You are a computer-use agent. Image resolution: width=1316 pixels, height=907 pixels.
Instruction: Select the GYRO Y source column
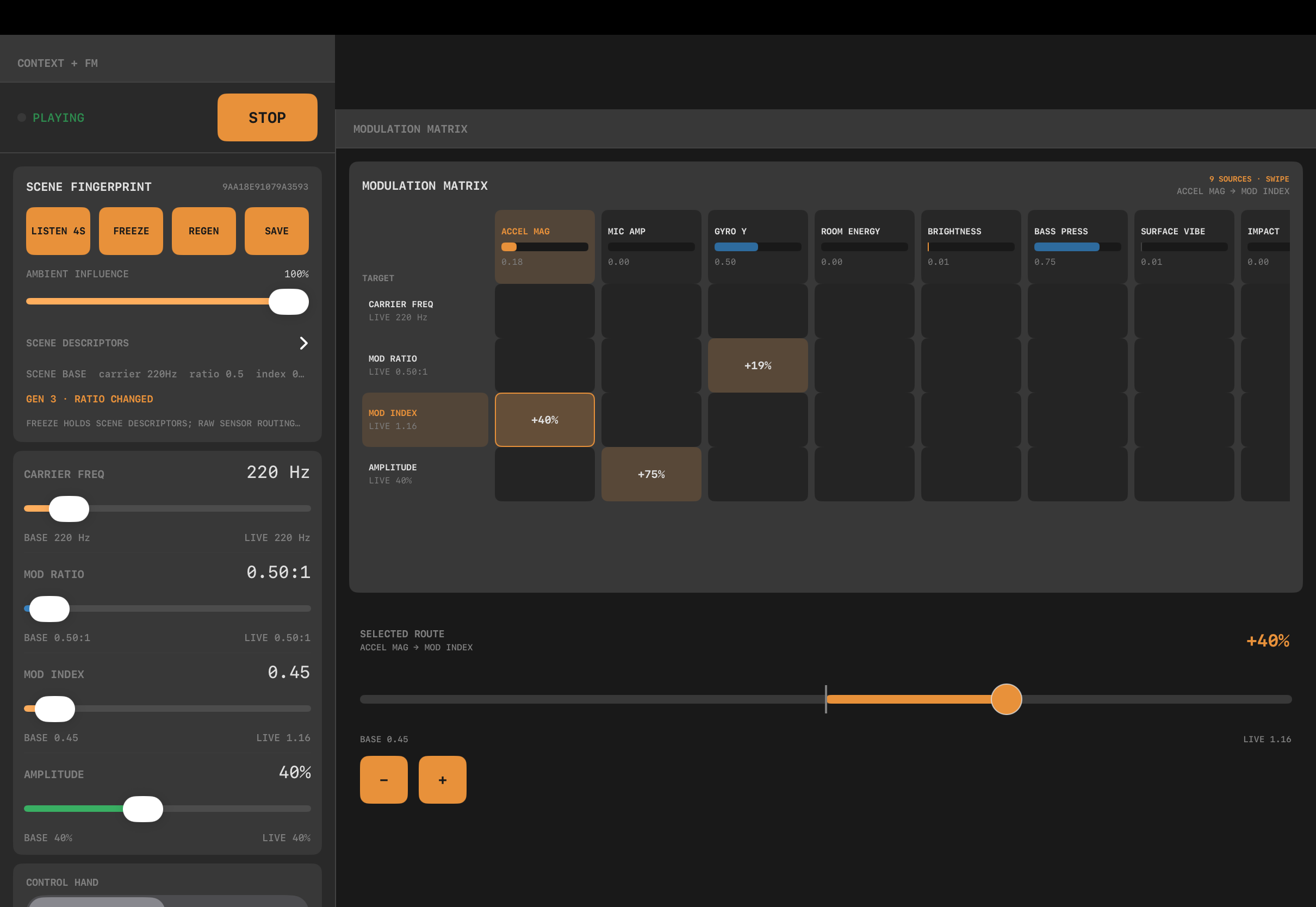click(758, 247)
